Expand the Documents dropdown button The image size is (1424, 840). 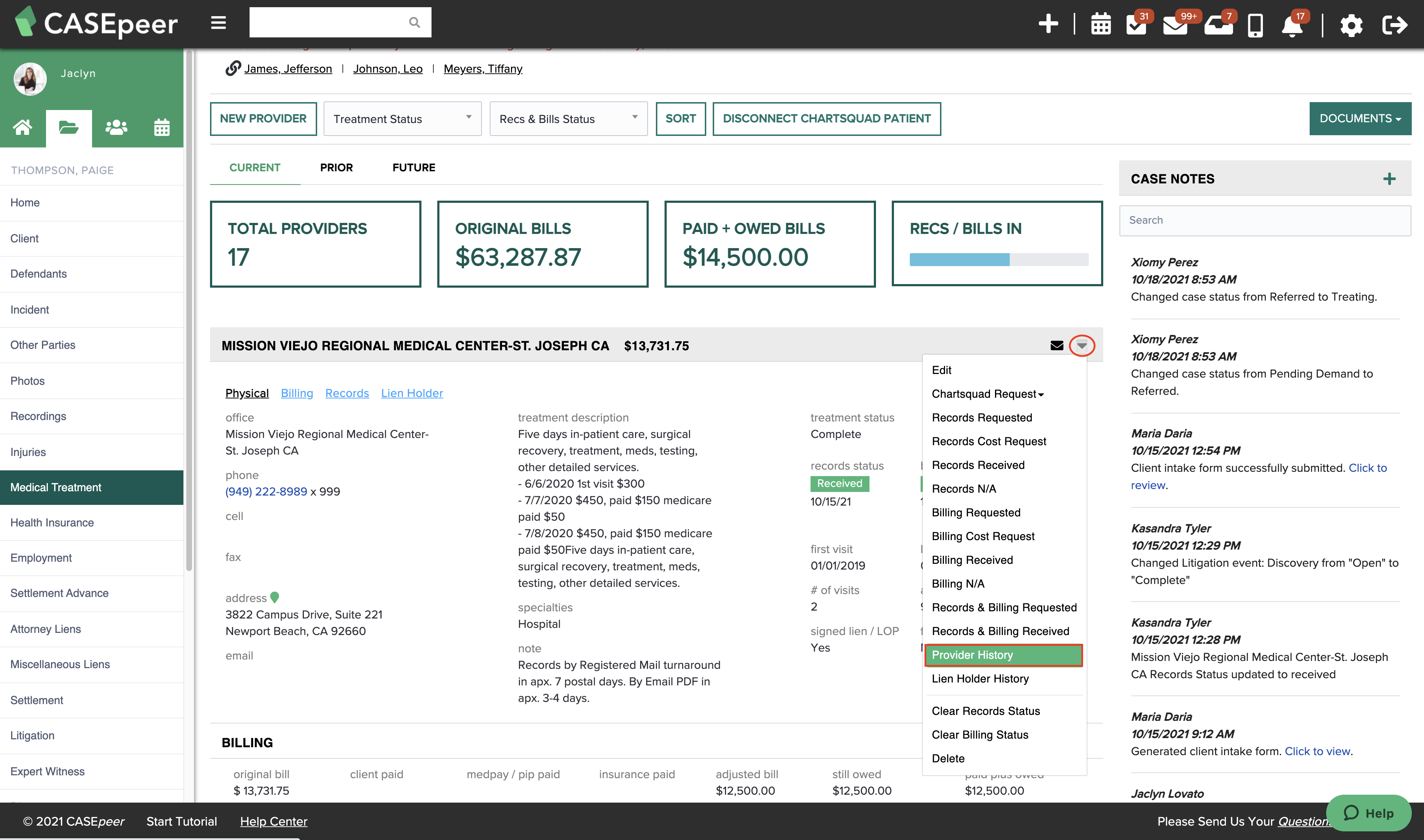click(1360, 119)
